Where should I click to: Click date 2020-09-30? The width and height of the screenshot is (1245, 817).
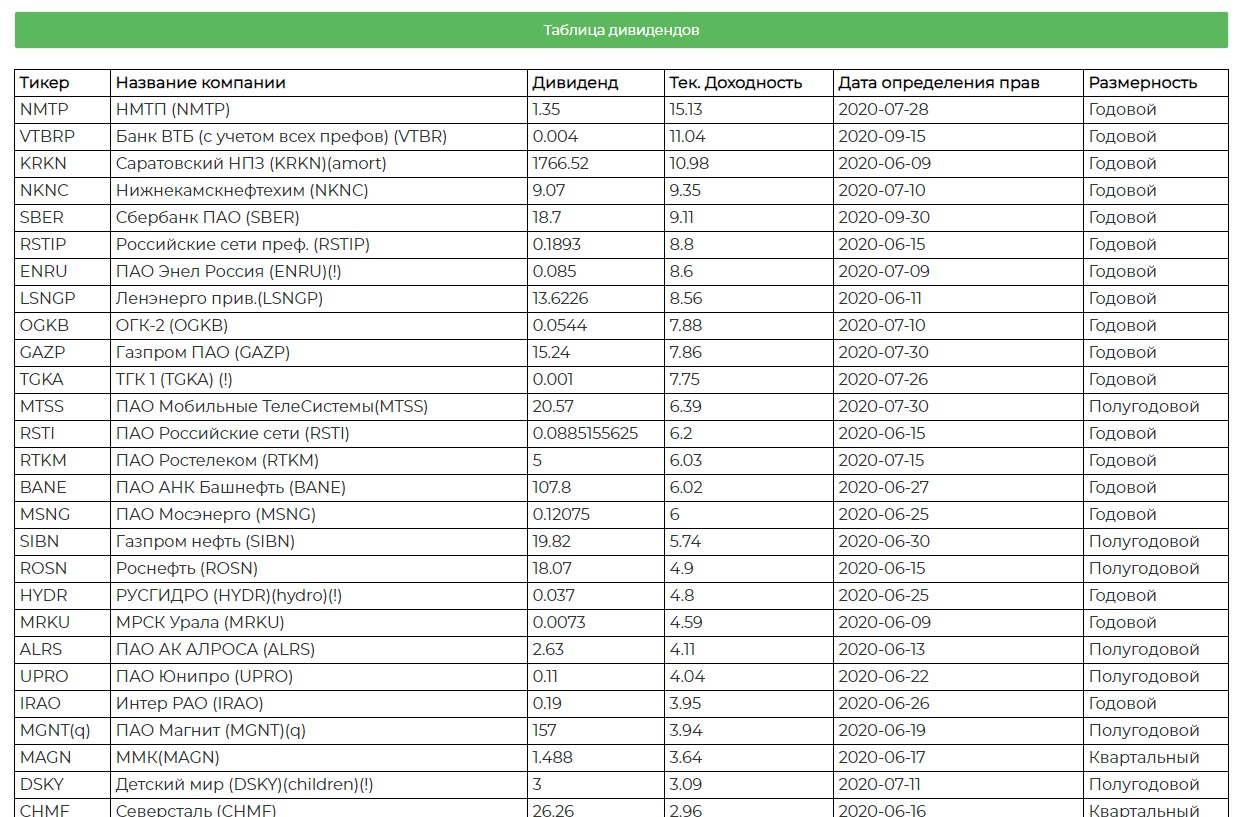click(884, 218)
